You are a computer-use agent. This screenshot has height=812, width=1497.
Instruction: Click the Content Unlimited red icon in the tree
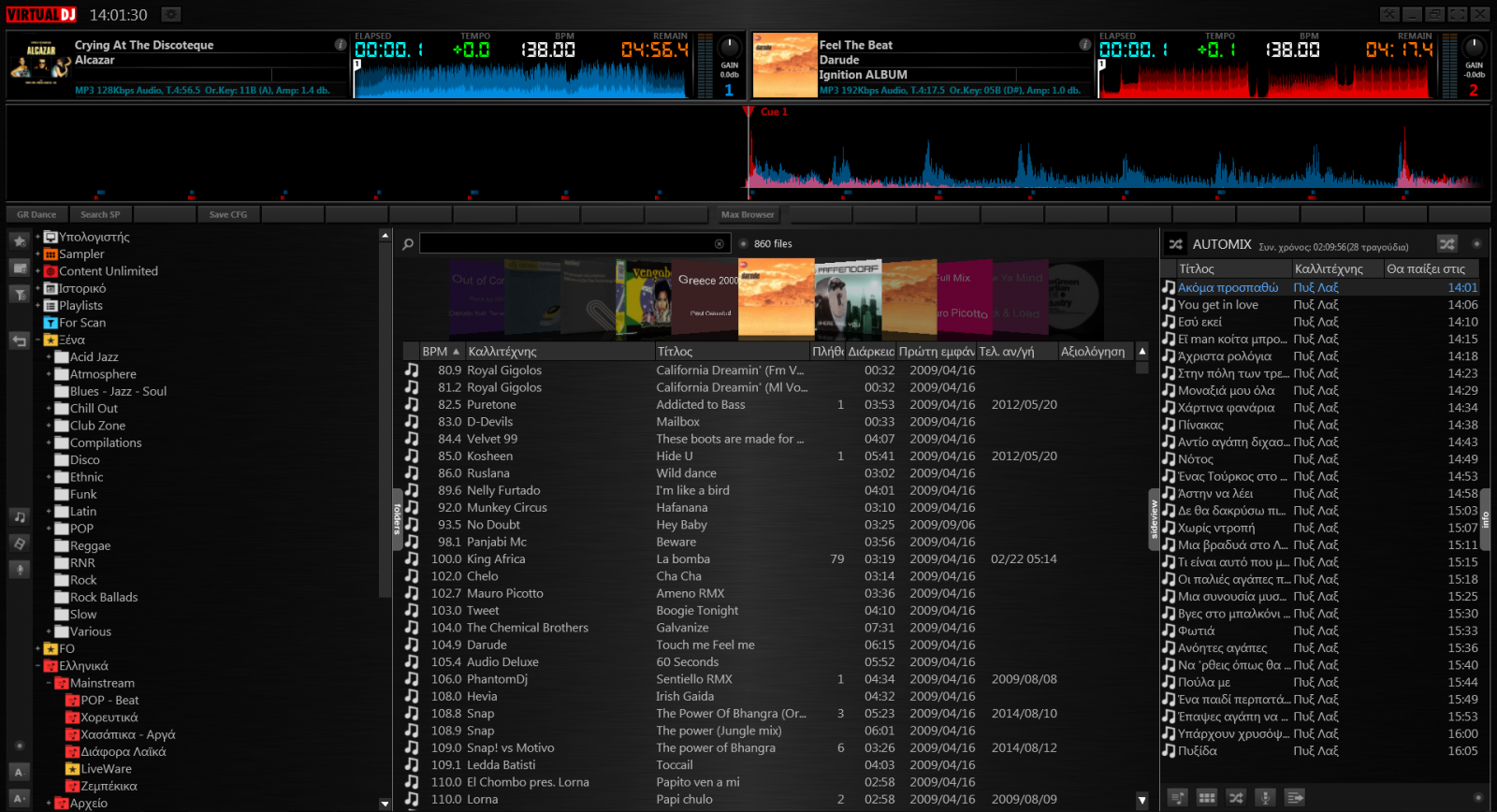(51, 271)
